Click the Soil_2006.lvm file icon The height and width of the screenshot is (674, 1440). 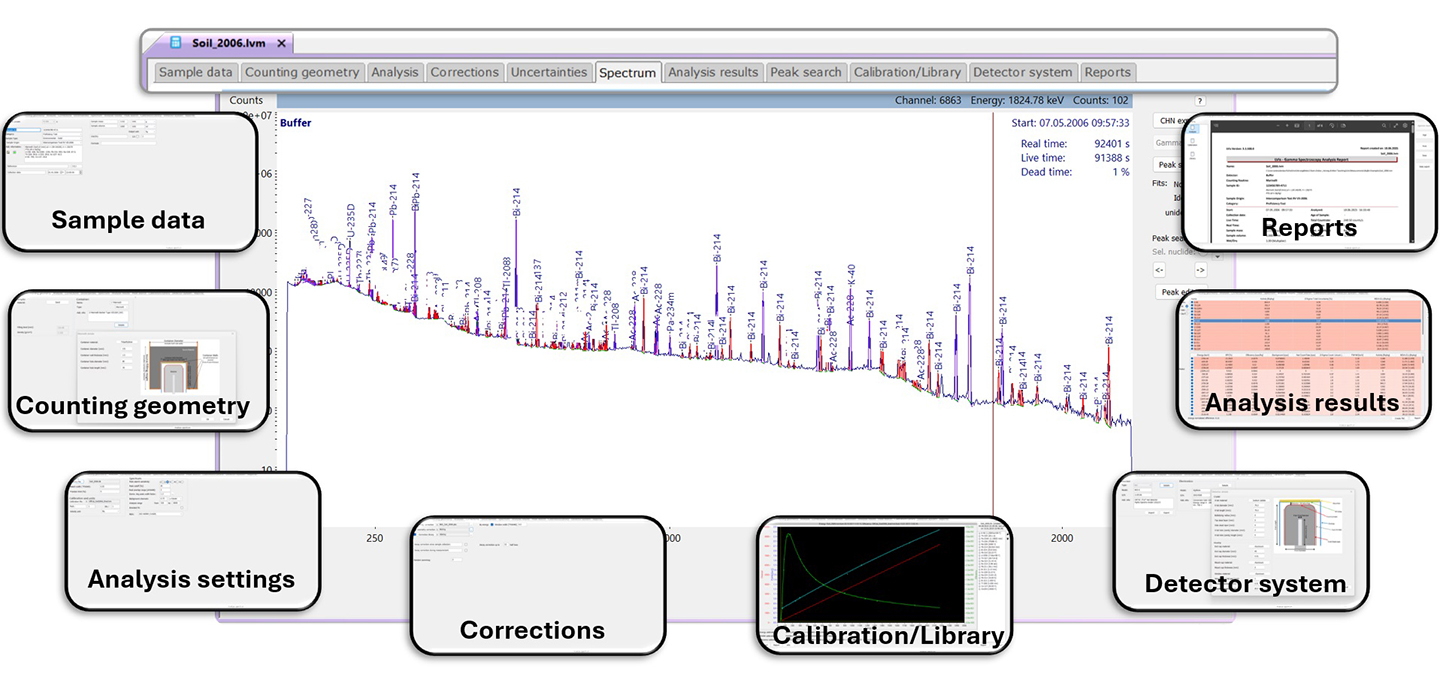(176, 43)
